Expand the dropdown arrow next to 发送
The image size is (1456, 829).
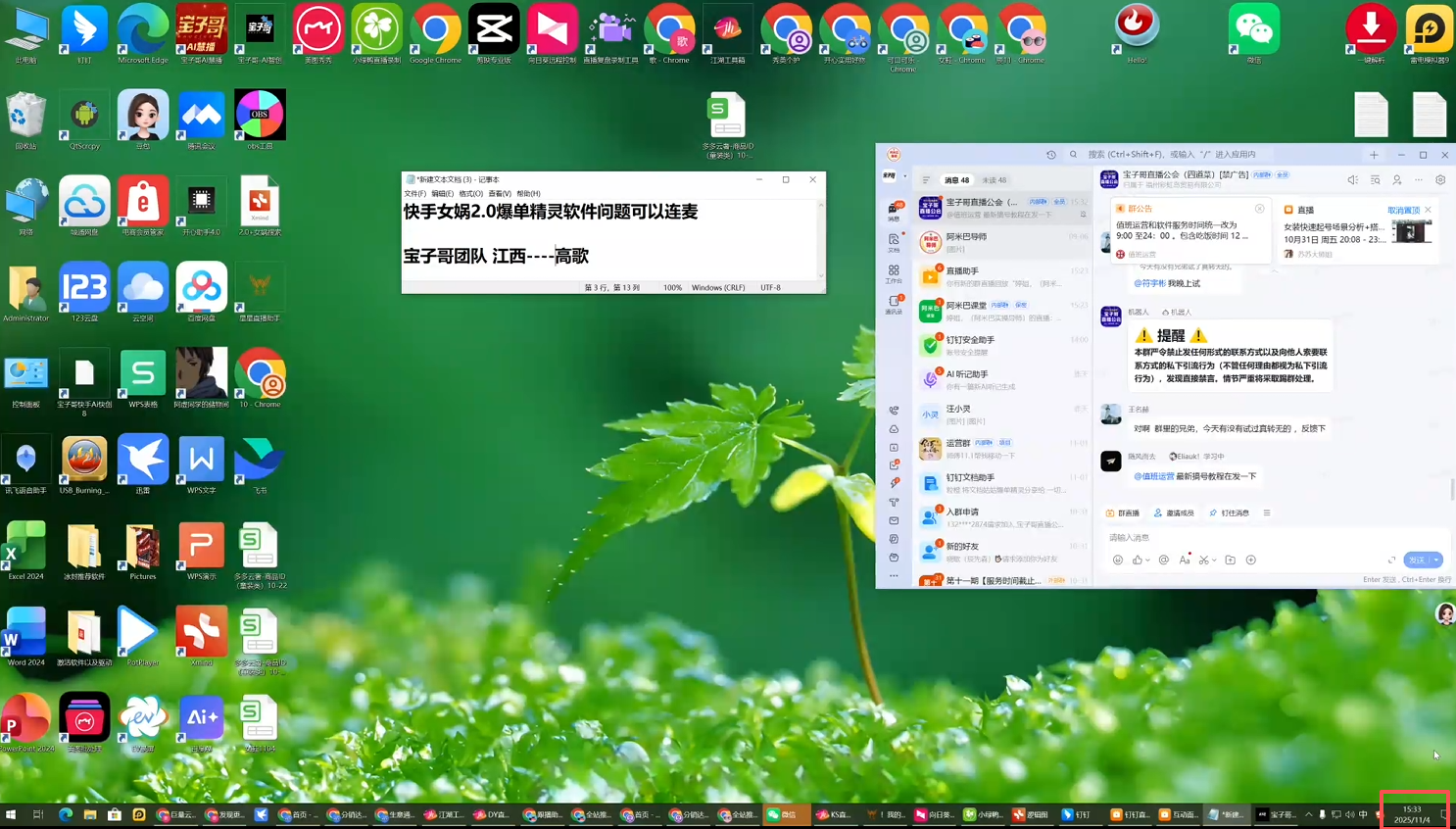(x=1436, y=560)
